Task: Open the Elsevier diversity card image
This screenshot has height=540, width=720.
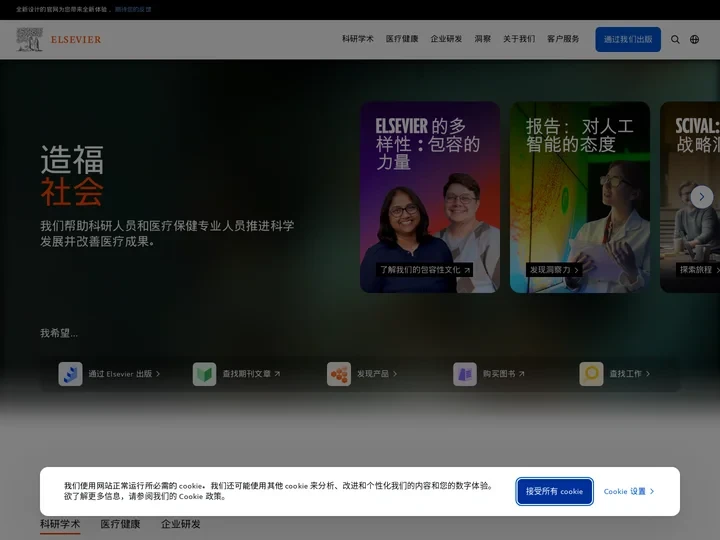Action: coord(430,197)
